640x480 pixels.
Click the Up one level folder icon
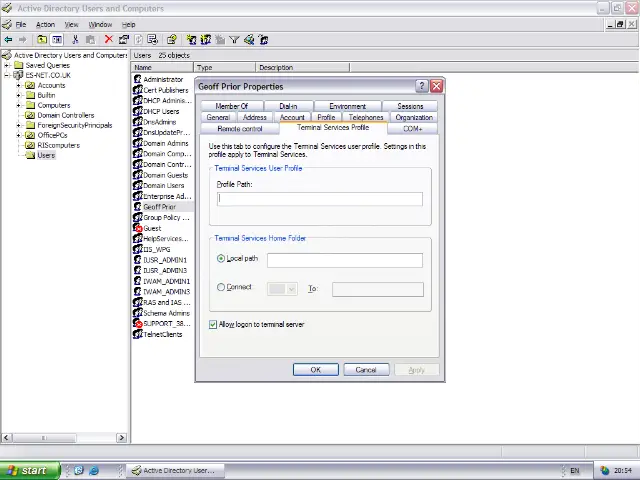[42, 40]
